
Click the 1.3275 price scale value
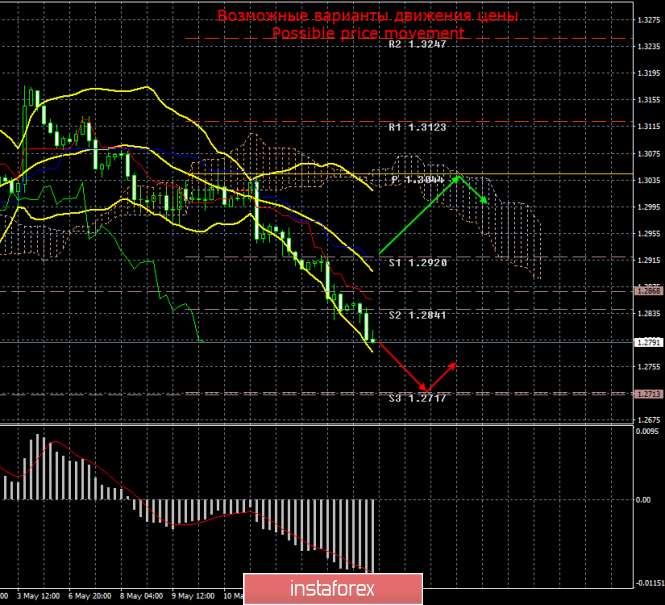point(649,20)
